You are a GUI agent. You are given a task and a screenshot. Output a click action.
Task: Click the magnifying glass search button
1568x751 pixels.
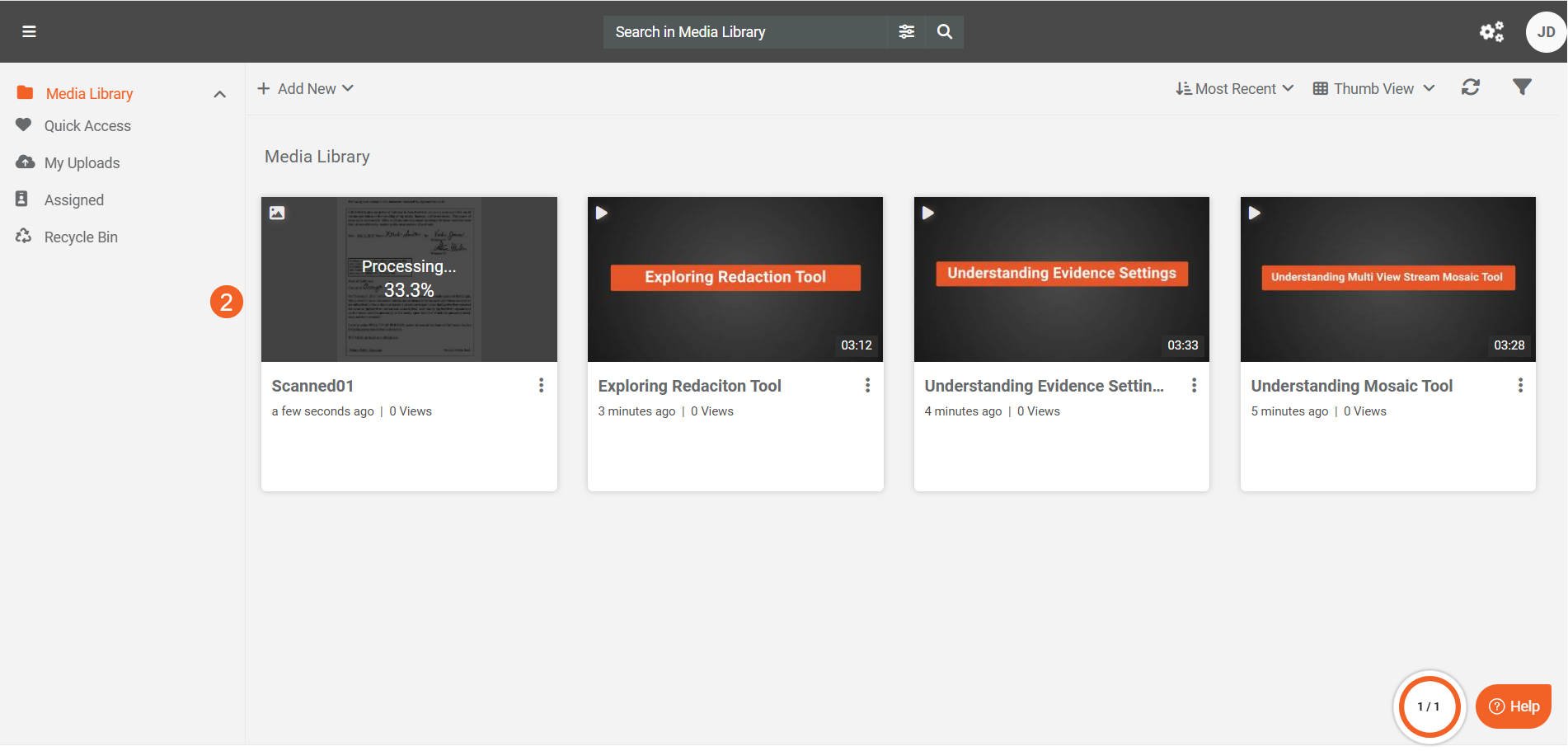pyautogui.click(x=945, y=31)
